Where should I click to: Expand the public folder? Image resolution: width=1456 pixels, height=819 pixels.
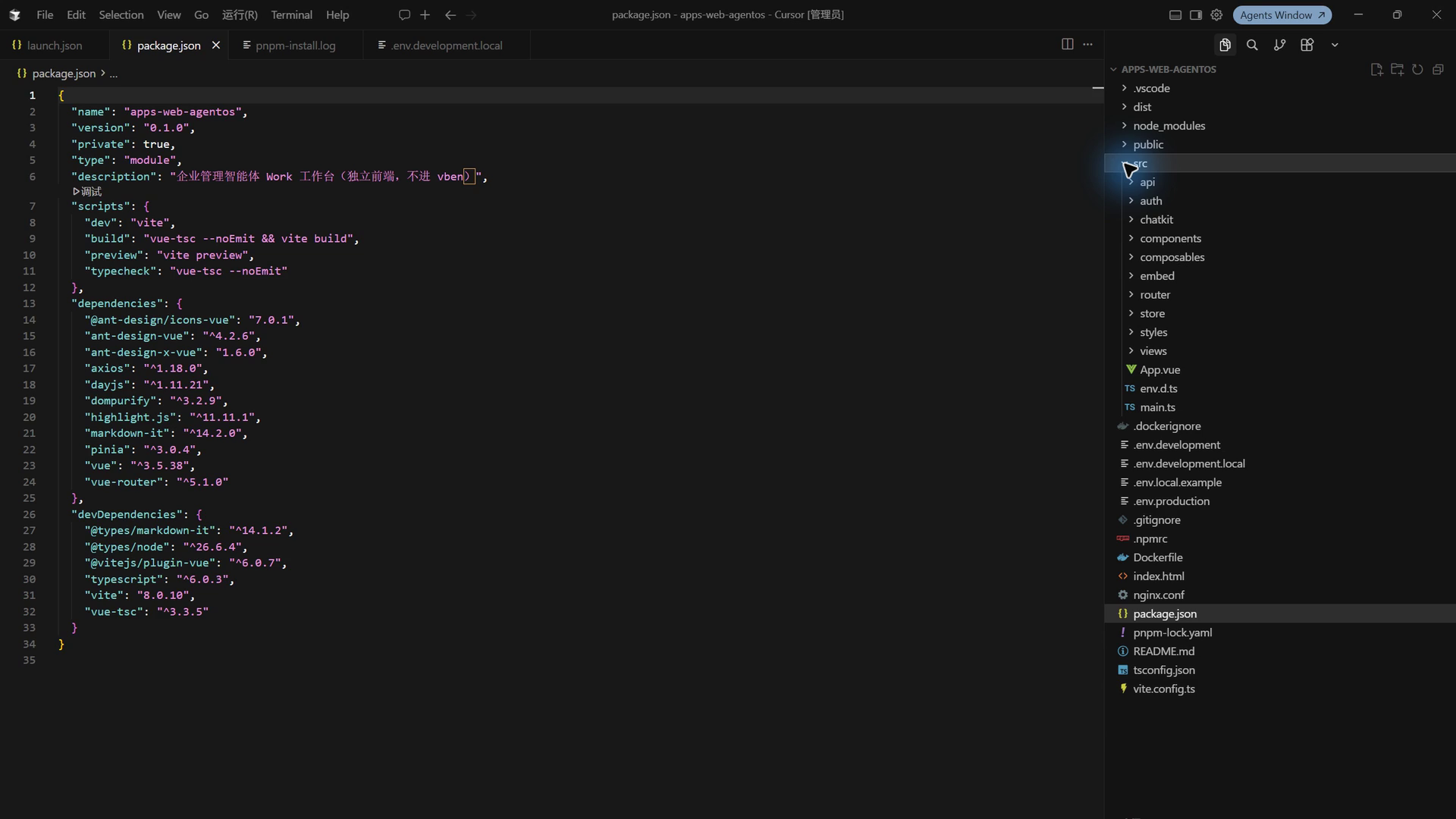click(x=1280, y=145)
